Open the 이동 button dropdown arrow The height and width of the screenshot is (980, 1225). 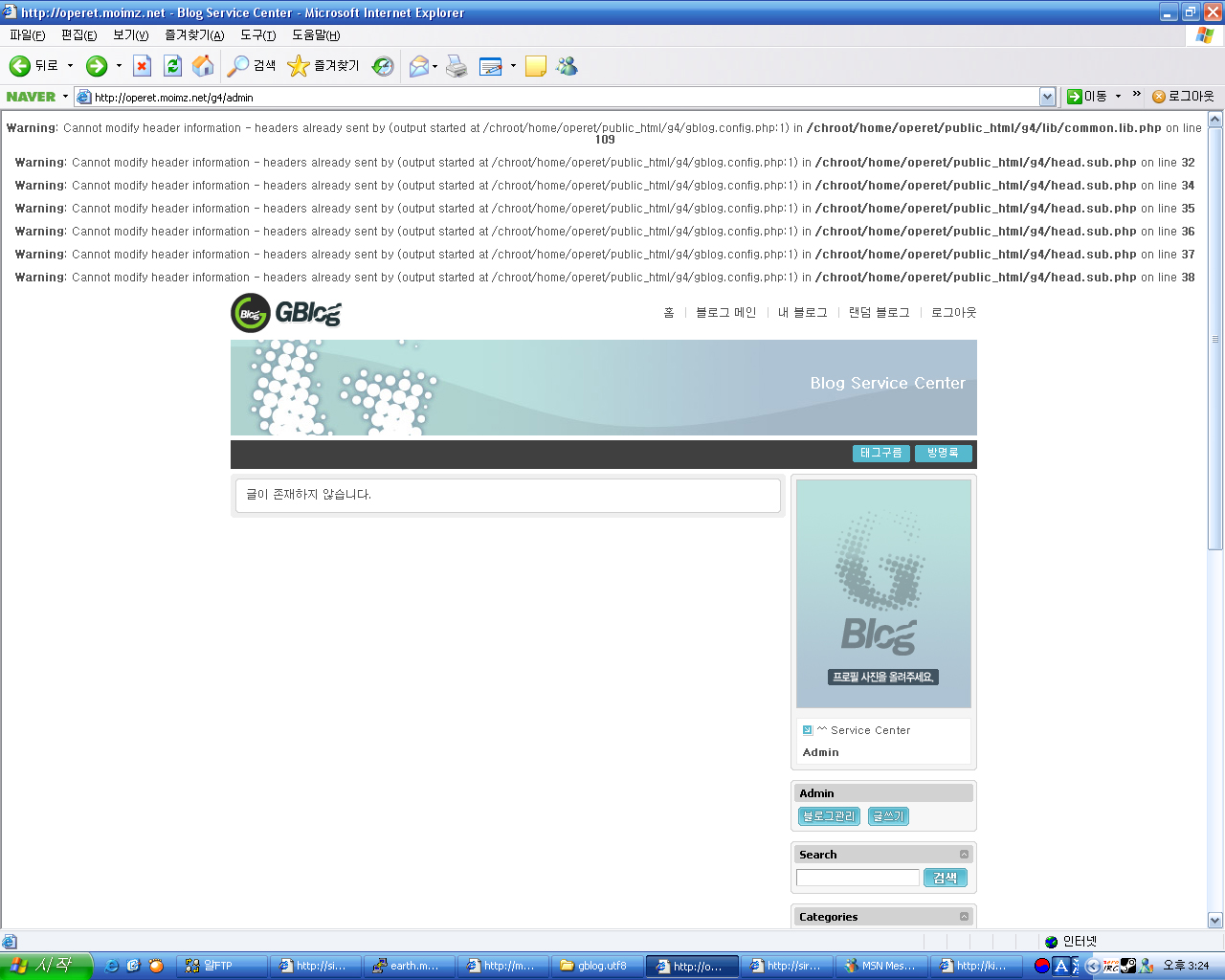[1118, 97]
